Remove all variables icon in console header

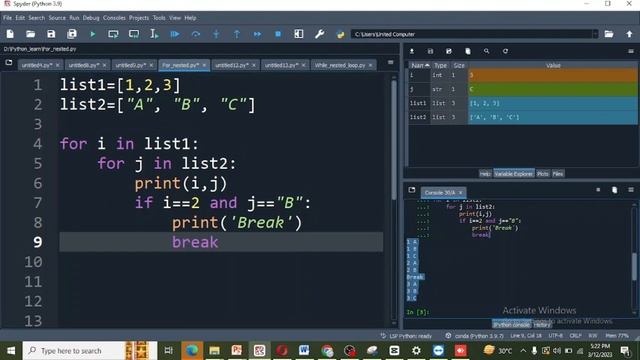click(615, 190)
